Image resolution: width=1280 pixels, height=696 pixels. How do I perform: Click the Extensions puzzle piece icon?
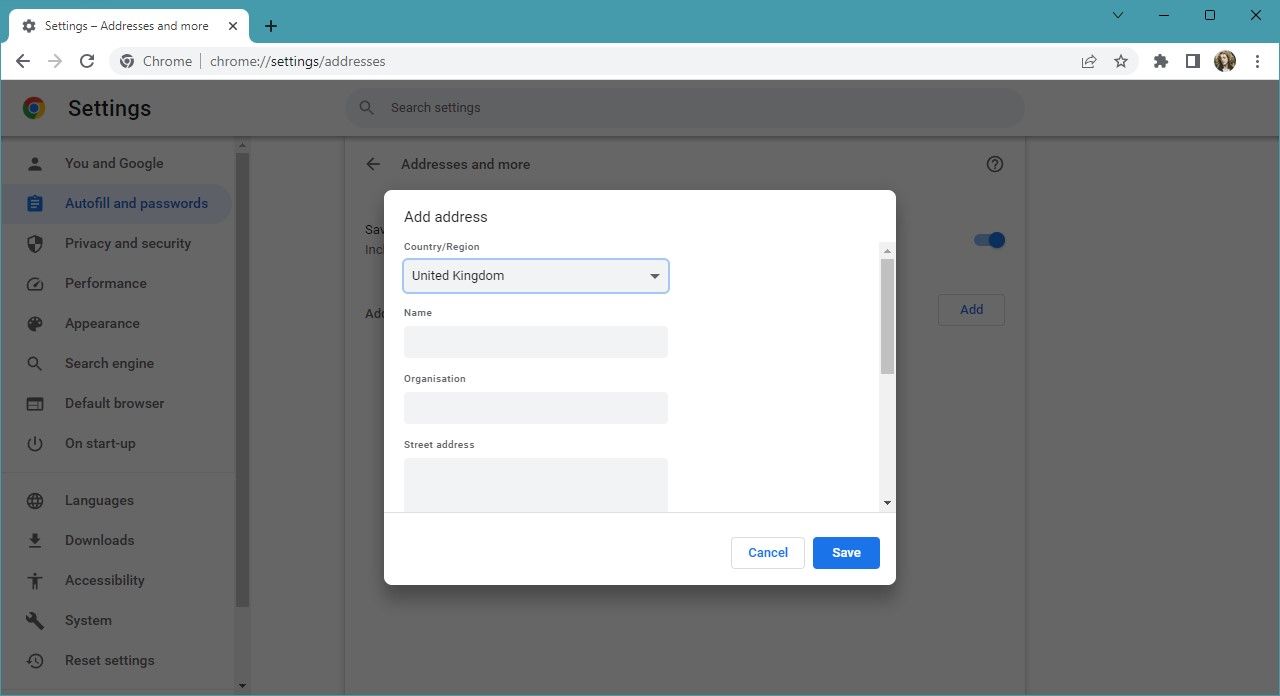pos(1160,61)
